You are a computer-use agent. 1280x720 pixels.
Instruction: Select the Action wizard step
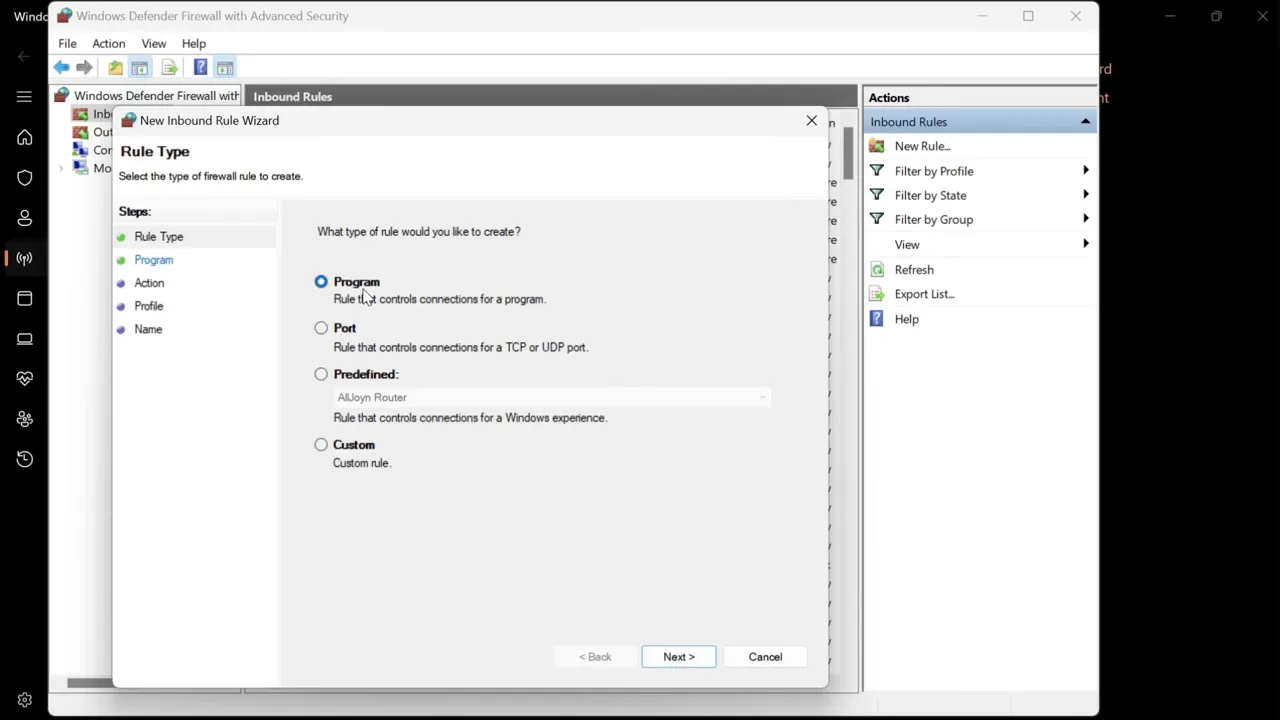tap(149, 283)
